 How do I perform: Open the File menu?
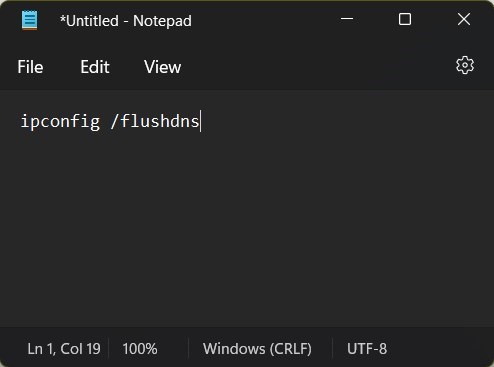[30, 67]
